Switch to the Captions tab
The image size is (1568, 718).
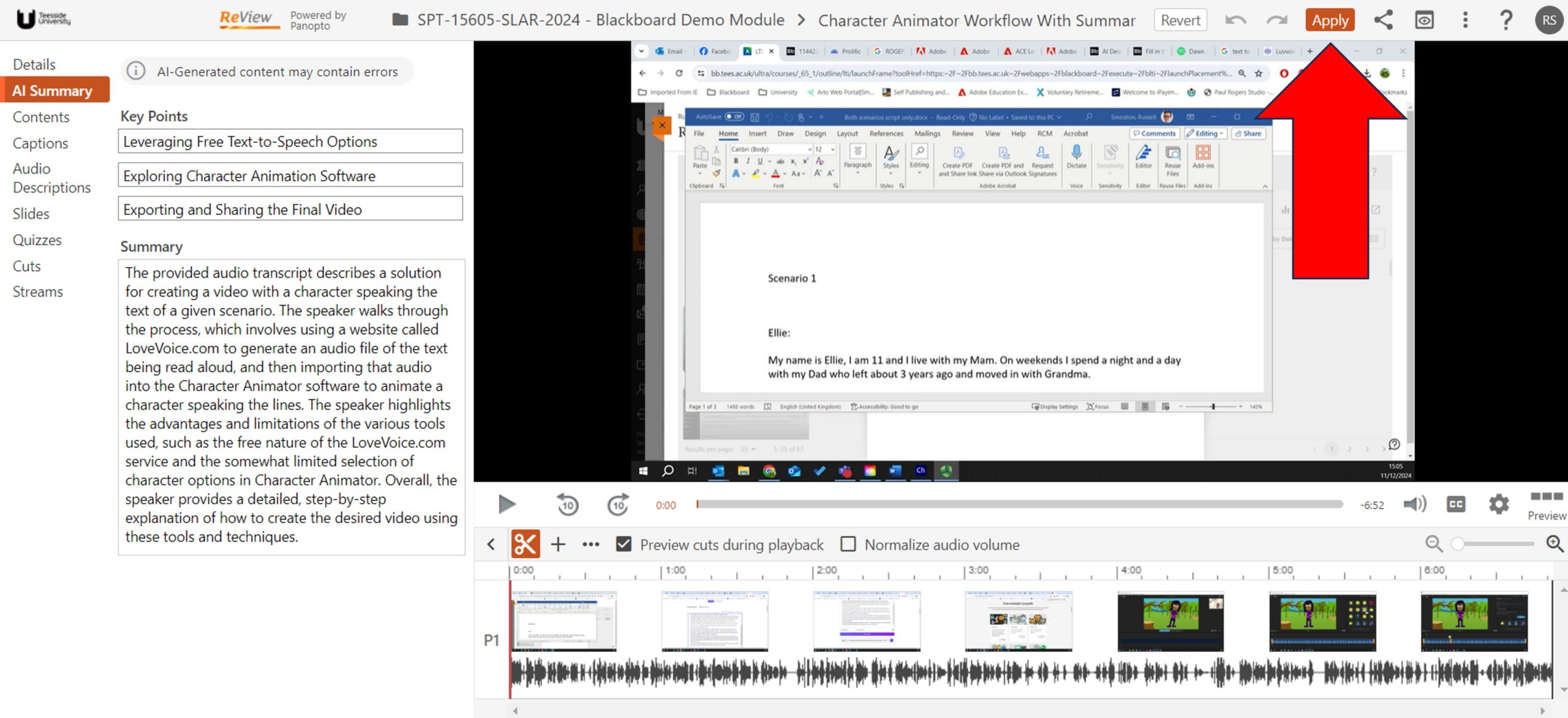[x=40, y=143]
